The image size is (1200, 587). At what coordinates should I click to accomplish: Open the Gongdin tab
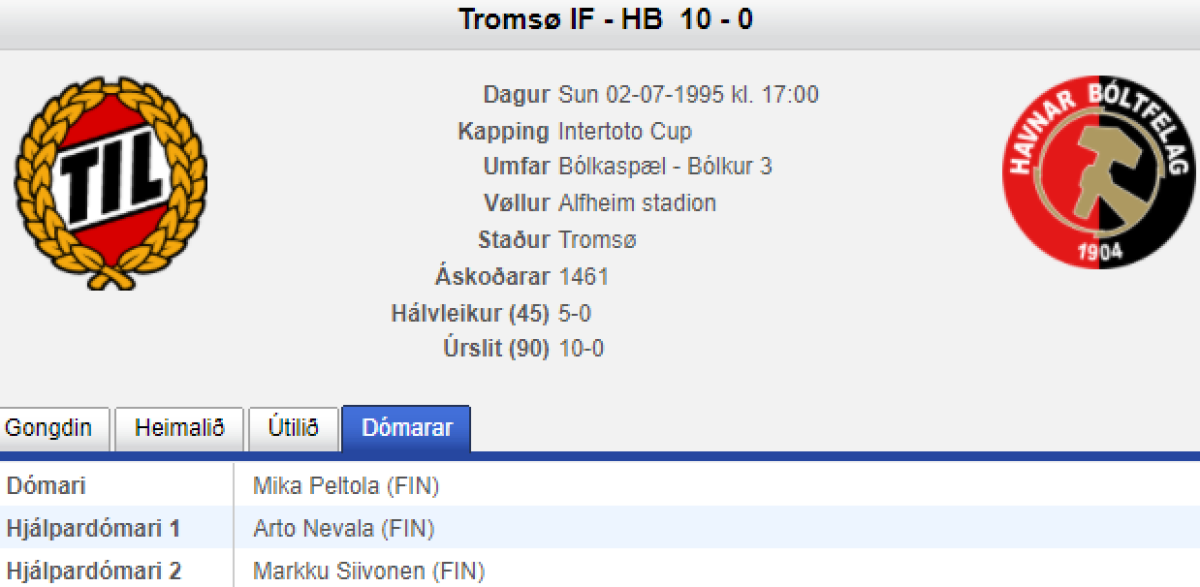[48, 429]
